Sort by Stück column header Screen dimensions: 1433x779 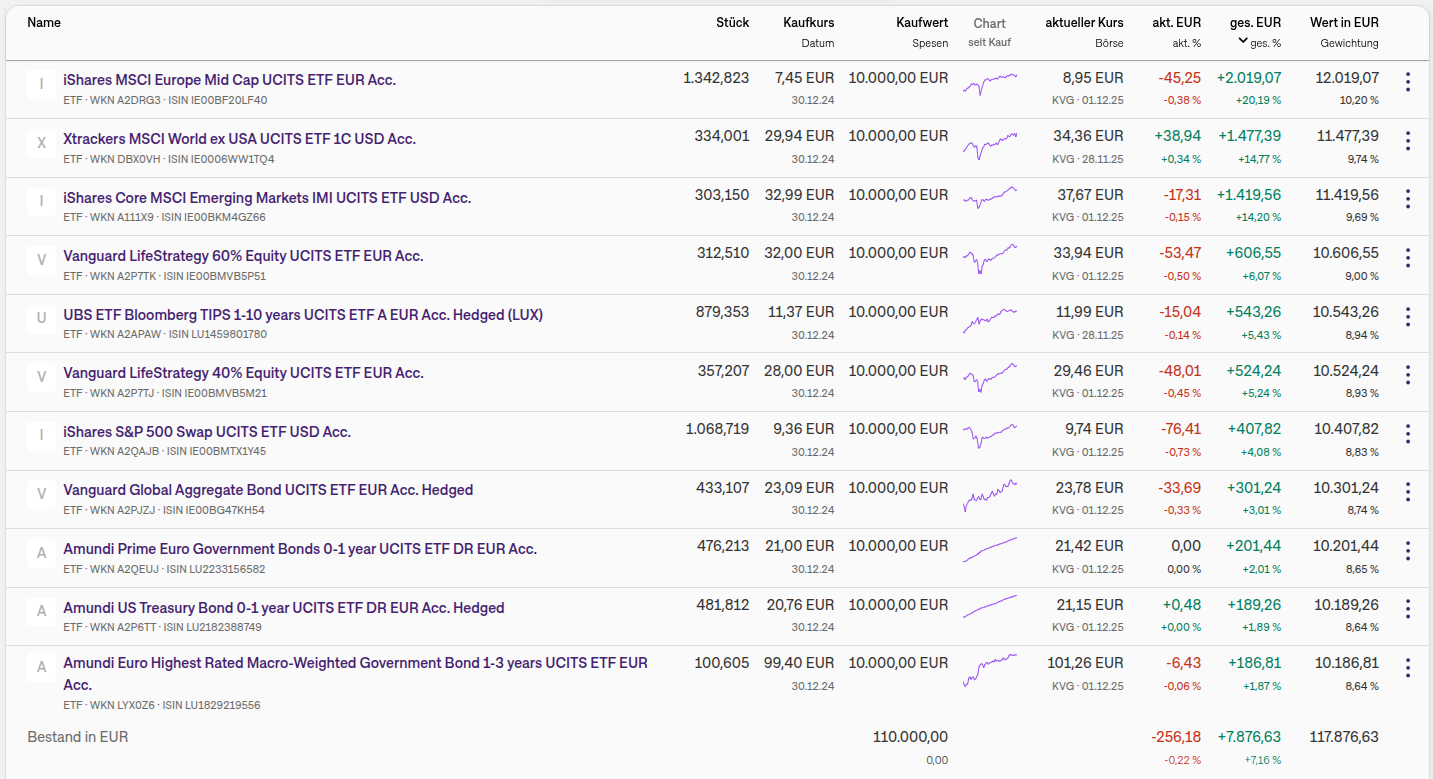click(732, 22)
